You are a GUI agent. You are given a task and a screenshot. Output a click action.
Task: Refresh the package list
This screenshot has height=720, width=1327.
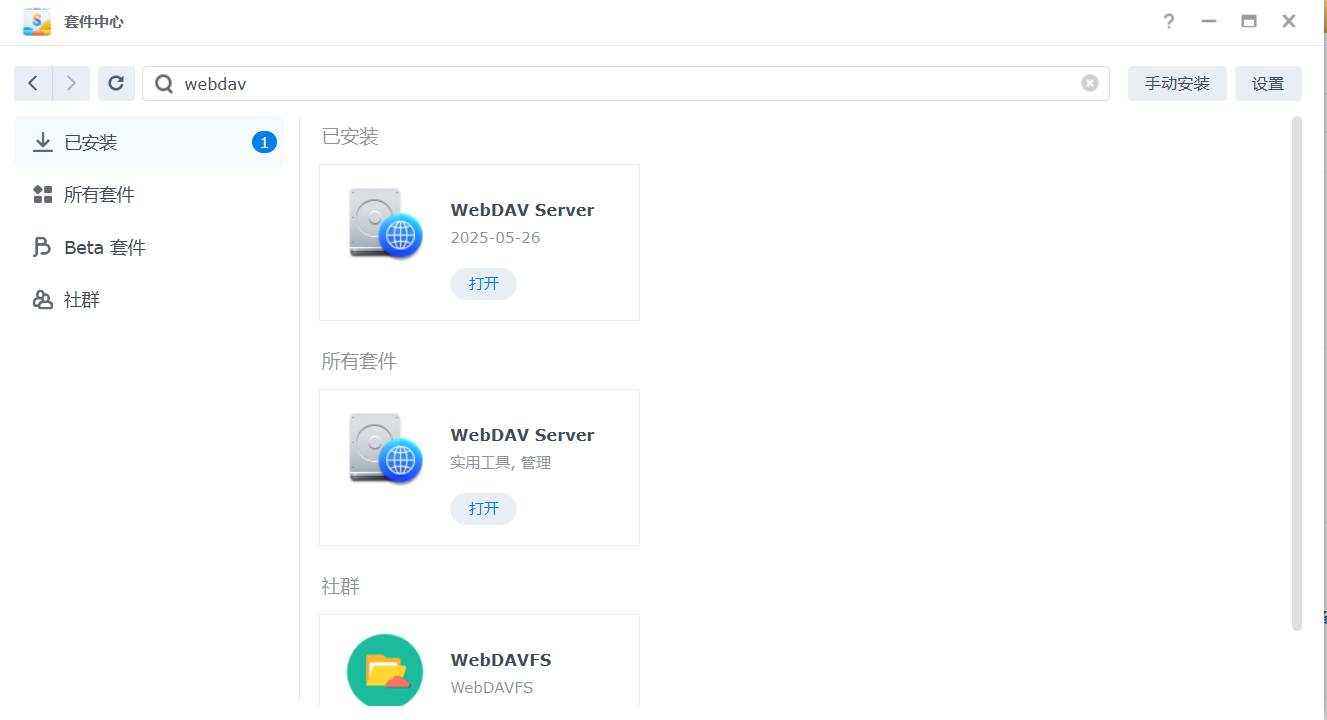116,84
